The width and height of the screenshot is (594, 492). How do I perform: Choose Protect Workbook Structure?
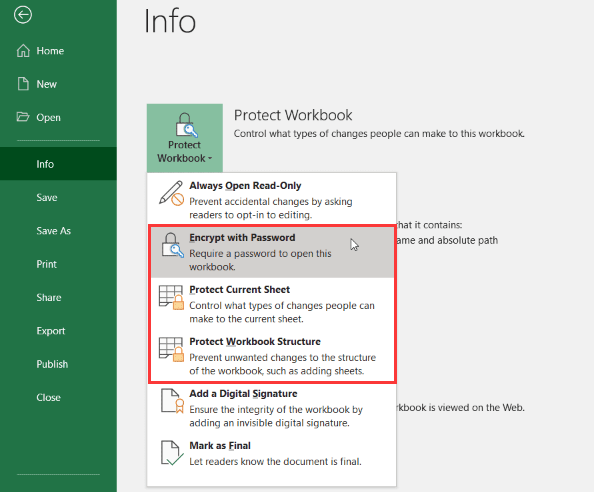272,356
